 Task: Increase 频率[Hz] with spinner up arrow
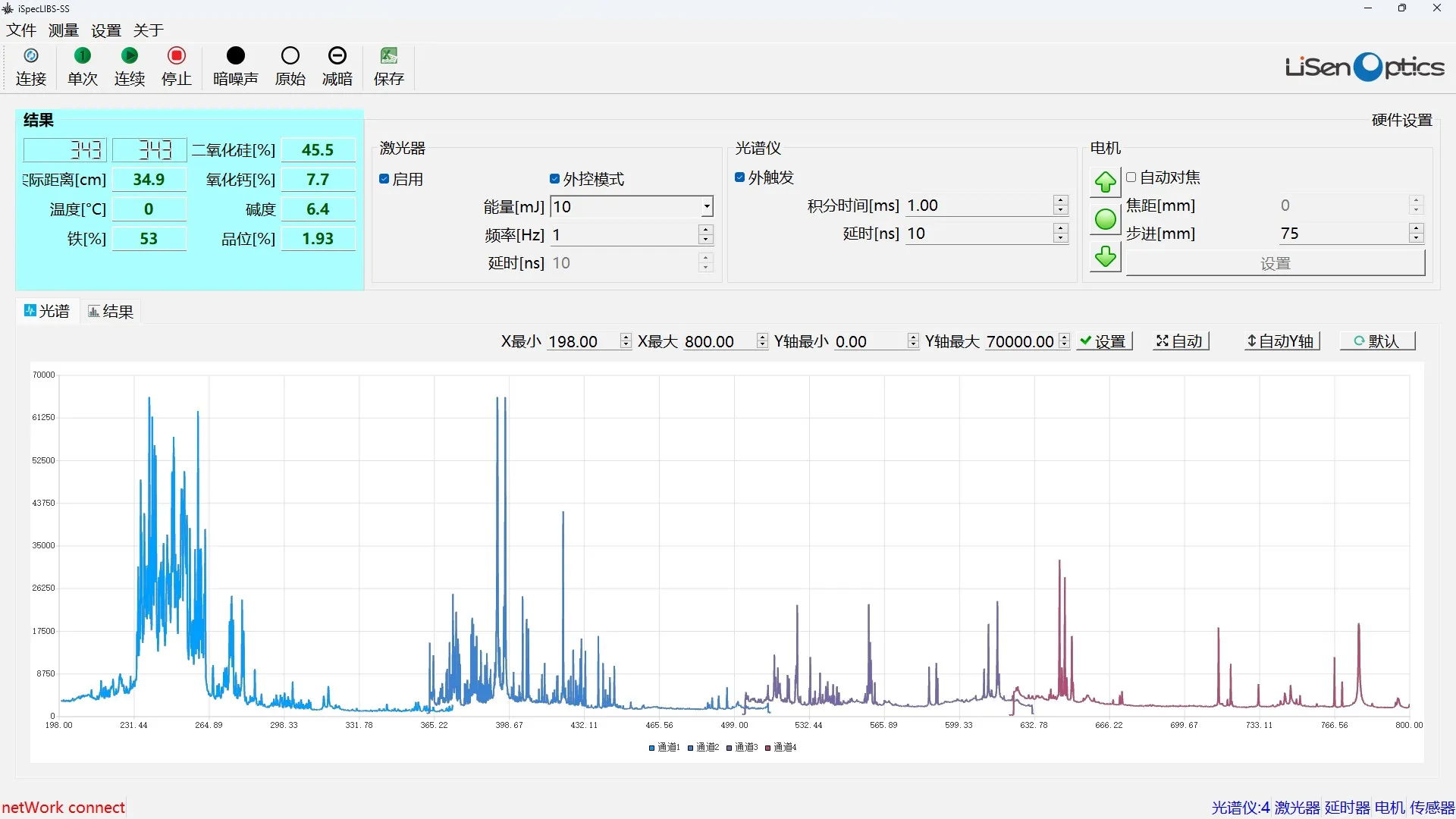coord(706,230)
